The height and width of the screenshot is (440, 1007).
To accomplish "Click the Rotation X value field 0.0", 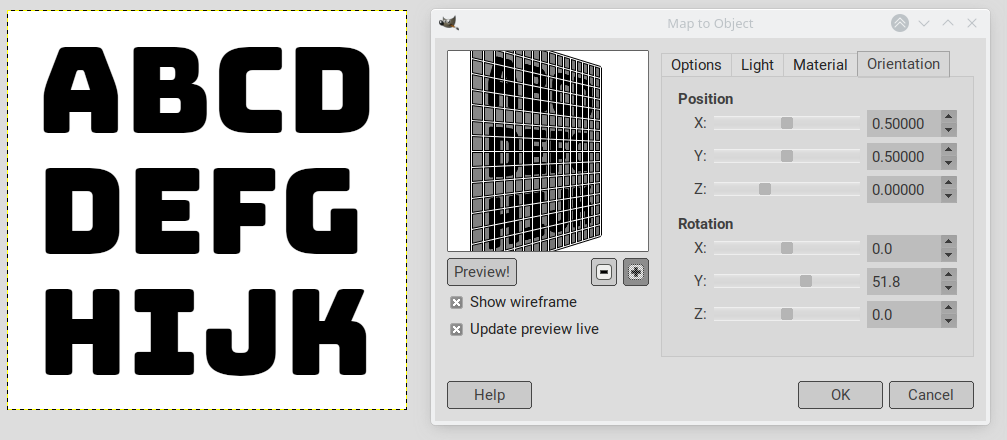I will pyautogui.click(x=904, y=248).
